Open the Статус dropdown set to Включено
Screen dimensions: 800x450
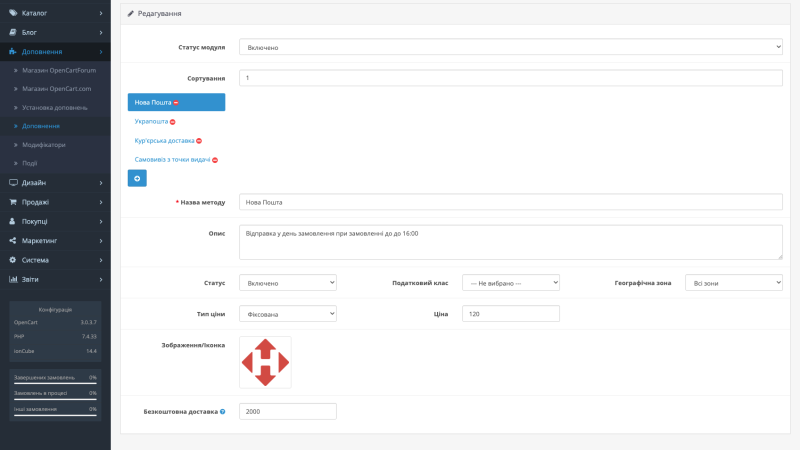pyautogui.click(x=288, y=283)
